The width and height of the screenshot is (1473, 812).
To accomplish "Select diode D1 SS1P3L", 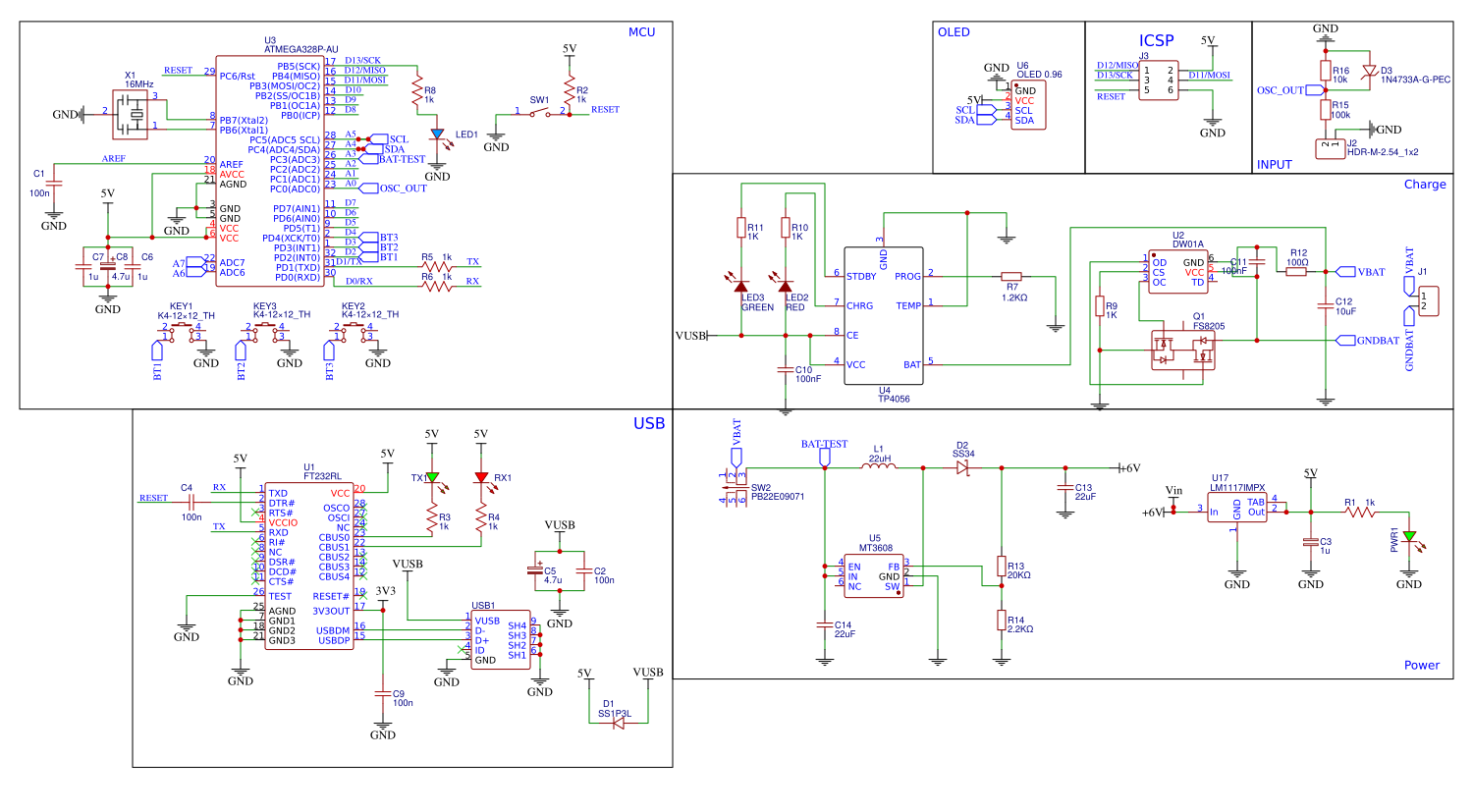I will coord(619,724).
